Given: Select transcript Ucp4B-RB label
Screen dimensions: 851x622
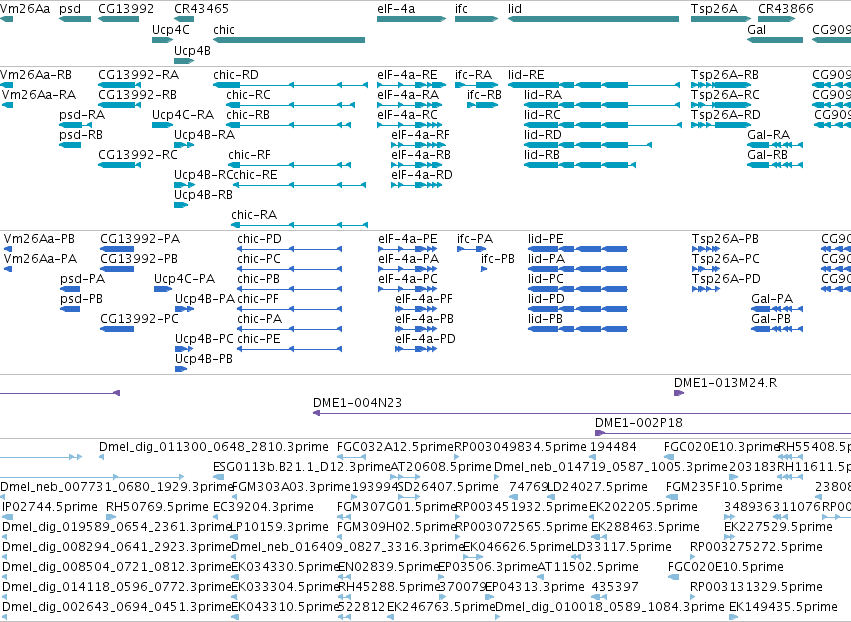Looking at the screenshot, I should coord(203,194).
